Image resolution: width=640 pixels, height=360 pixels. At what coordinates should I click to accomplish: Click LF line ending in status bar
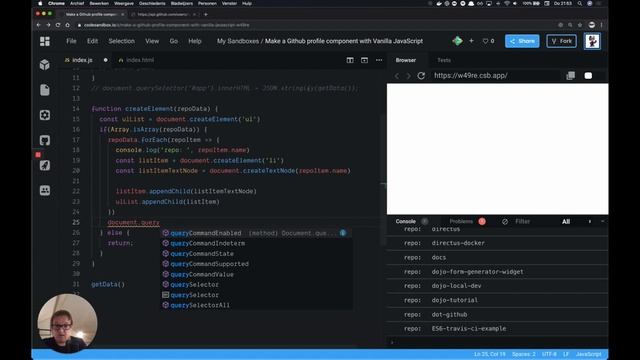tap(566, 354)
